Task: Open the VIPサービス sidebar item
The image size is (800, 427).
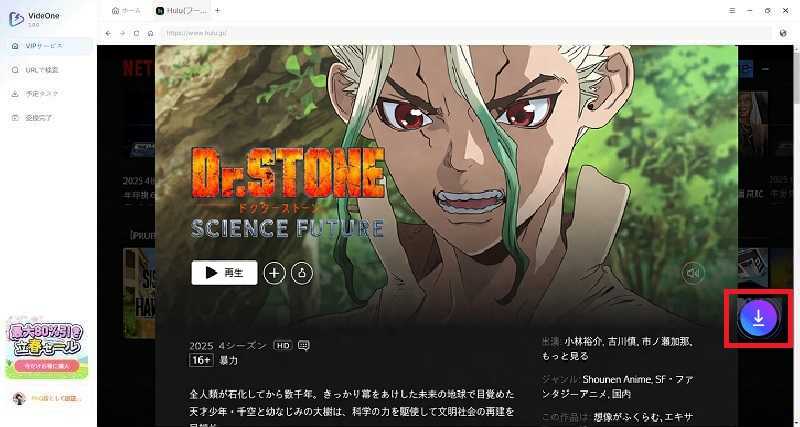Action: tap(47, 46)
